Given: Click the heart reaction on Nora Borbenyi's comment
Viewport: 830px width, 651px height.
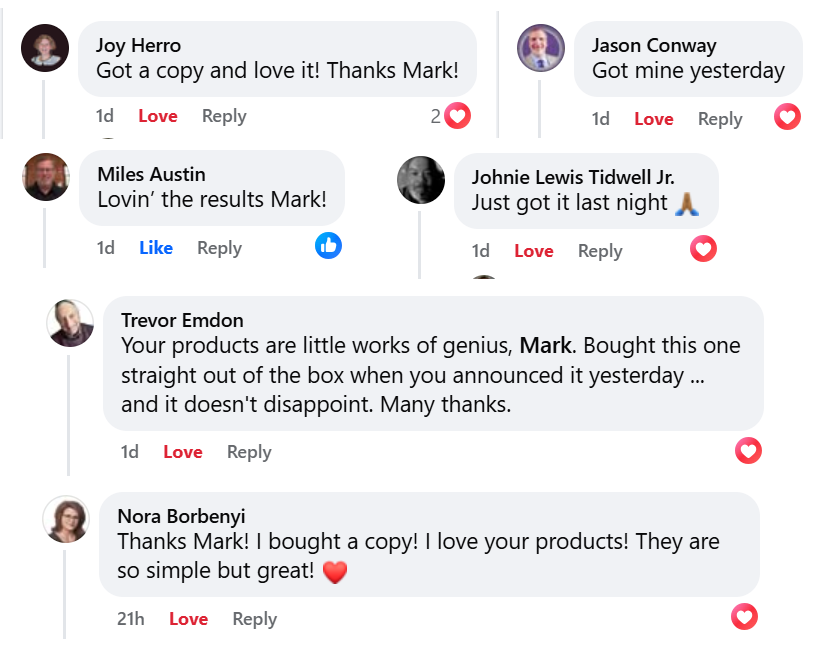Looking at the screenshot, I should point(744,616).
